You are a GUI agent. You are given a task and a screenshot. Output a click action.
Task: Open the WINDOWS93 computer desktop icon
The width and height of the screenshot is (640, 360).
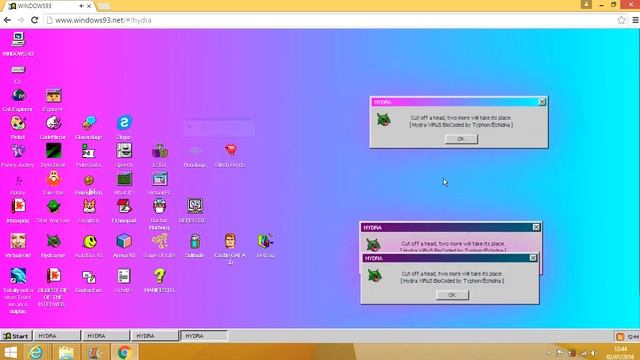(18, 40)
